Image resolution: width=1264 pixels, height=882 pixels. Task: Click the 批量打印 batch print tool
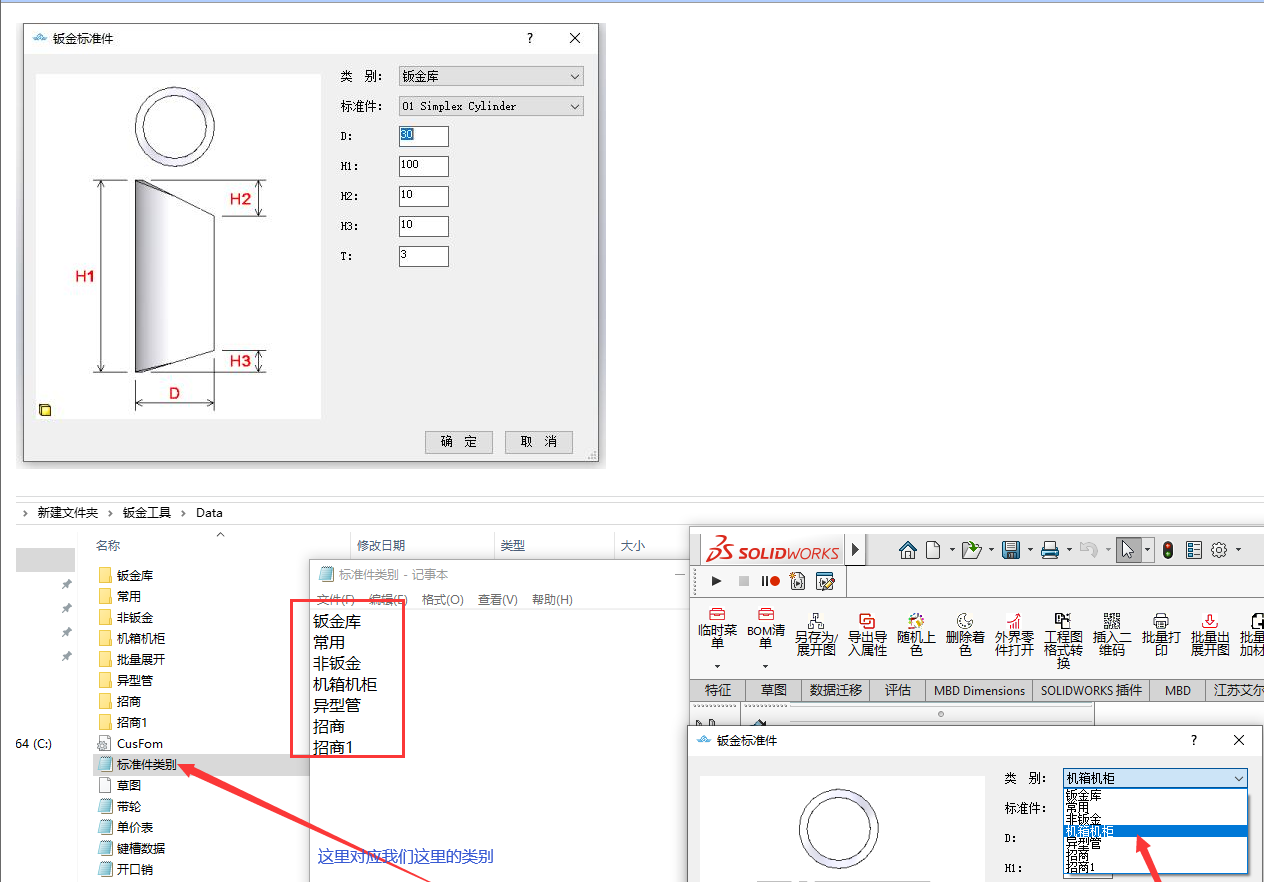coord(1161,634)
